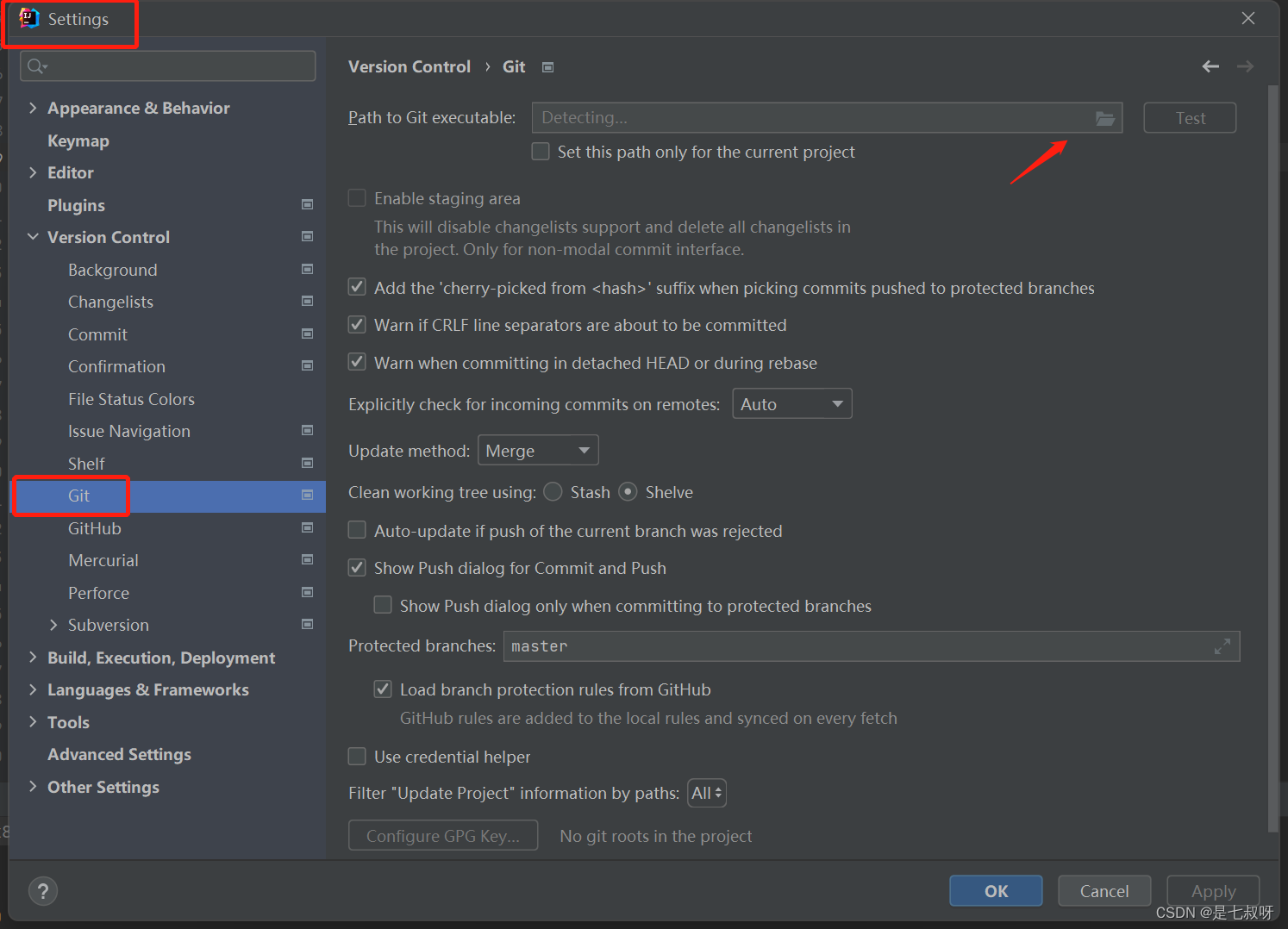Click the folder browse icon in Git path field

[x=1104, y=118]
